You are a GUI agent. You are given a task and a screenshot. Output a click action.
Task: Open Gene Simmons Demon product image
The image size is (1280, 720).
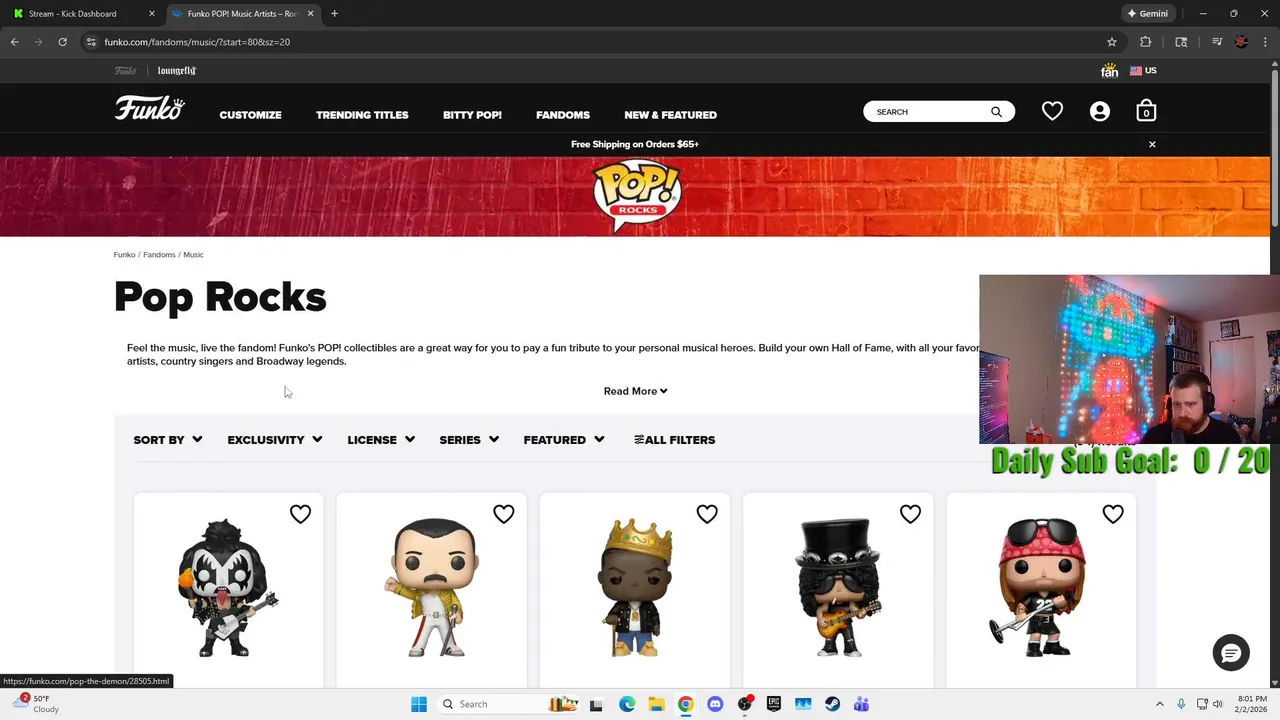[228, 587]
